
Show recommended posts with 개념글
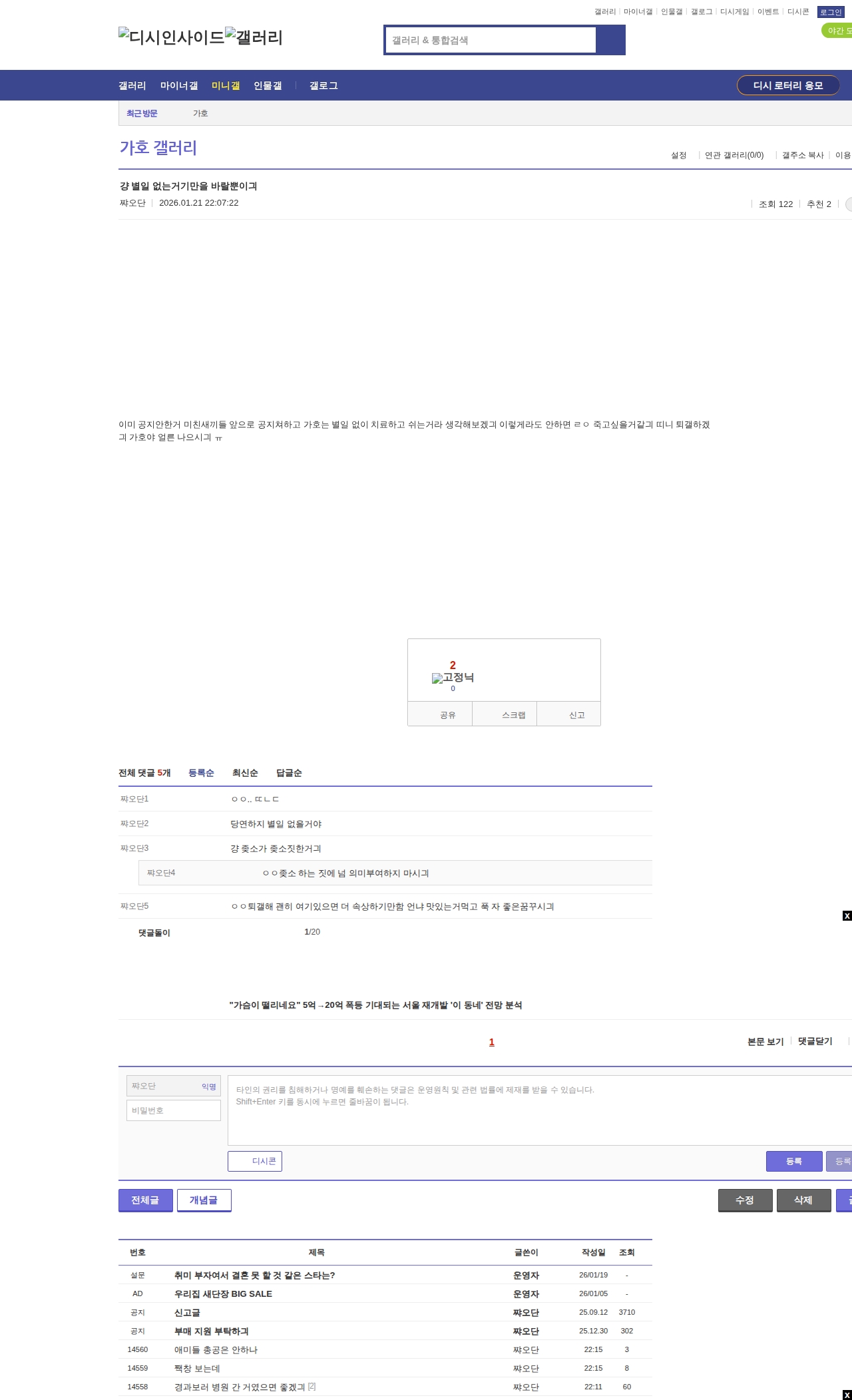(204, 1200)
